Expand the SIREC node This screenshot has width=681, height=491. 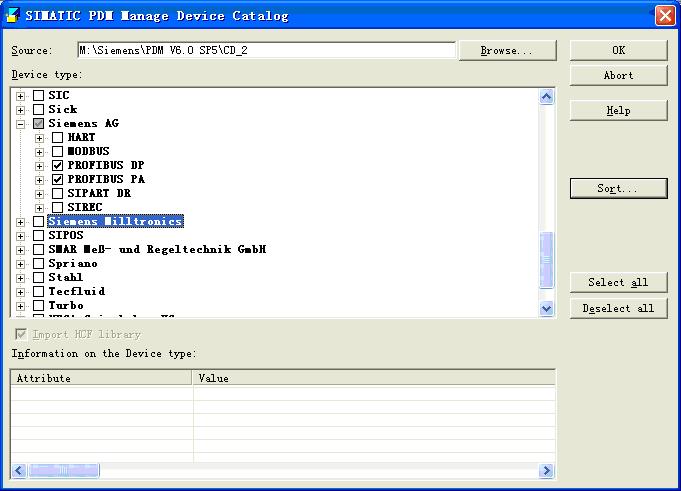(x=40, y=208)
